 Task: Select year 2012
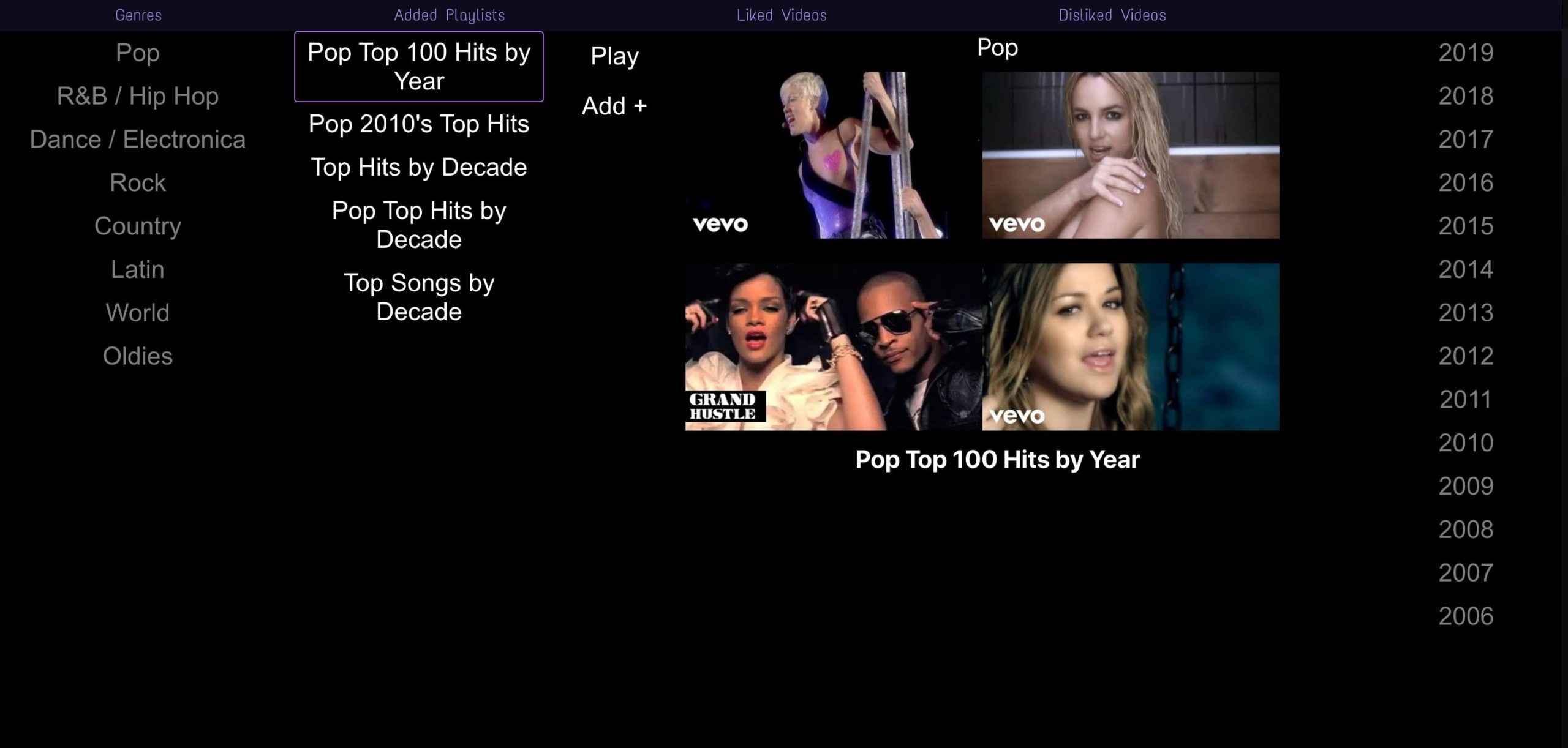[1466, 356]
